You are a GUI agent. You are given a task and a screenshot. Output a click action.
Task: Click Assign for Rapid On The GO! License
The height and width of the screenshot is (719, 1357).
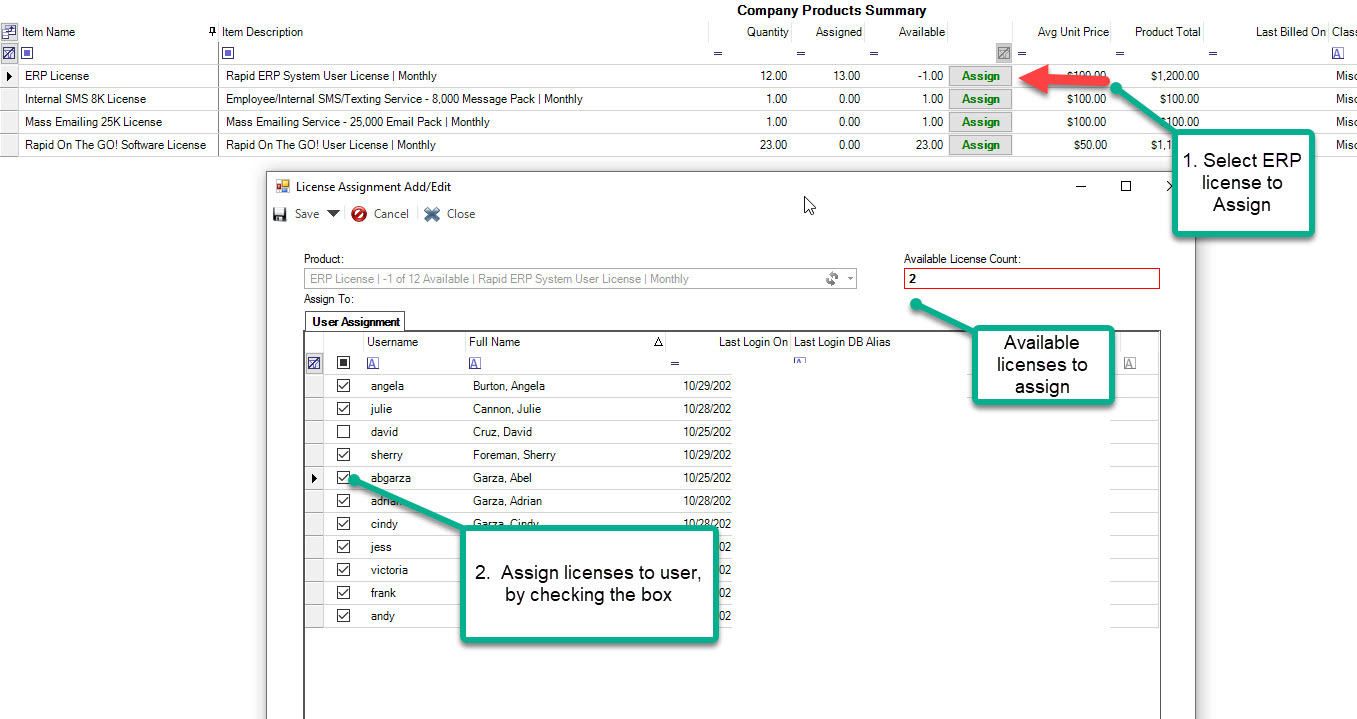point(980,145)
